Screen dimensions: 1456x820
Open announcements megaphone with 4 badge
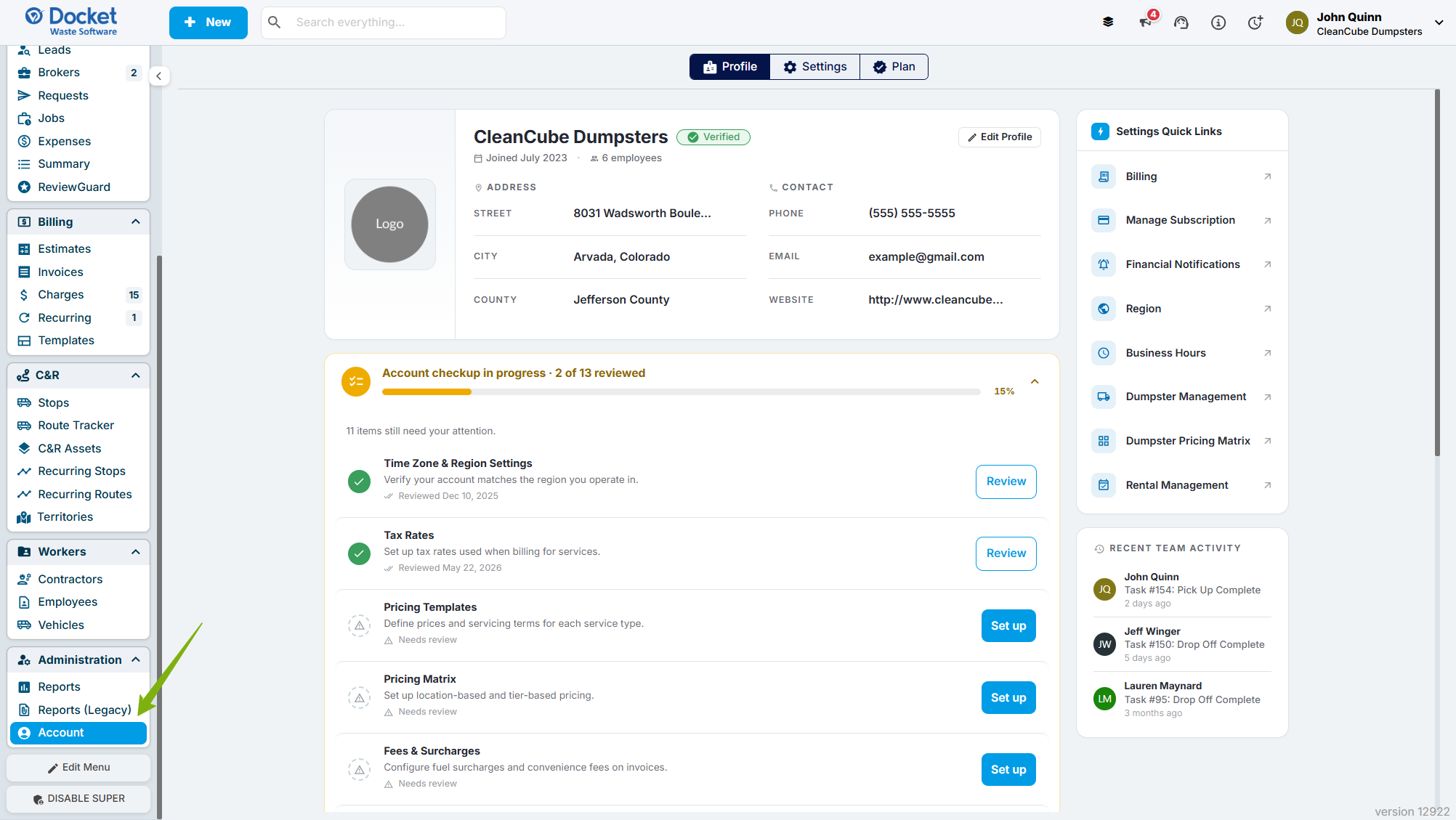(x=1146, y=21)
